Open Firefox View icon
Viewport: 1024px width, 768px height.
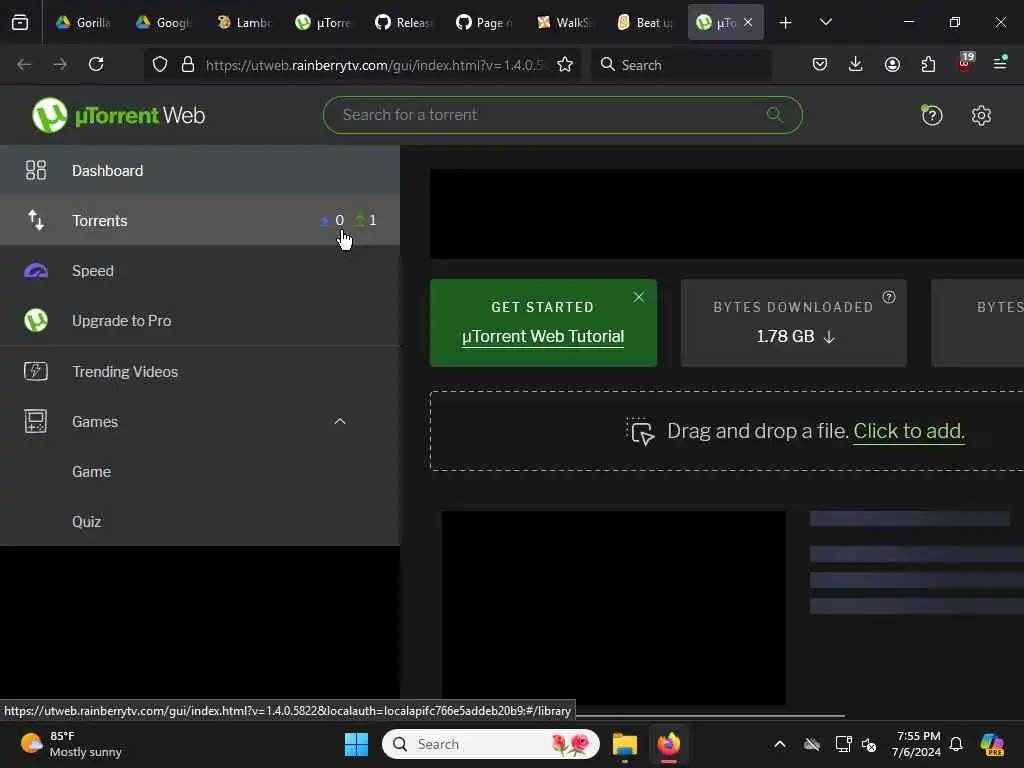tap(20, 23)
